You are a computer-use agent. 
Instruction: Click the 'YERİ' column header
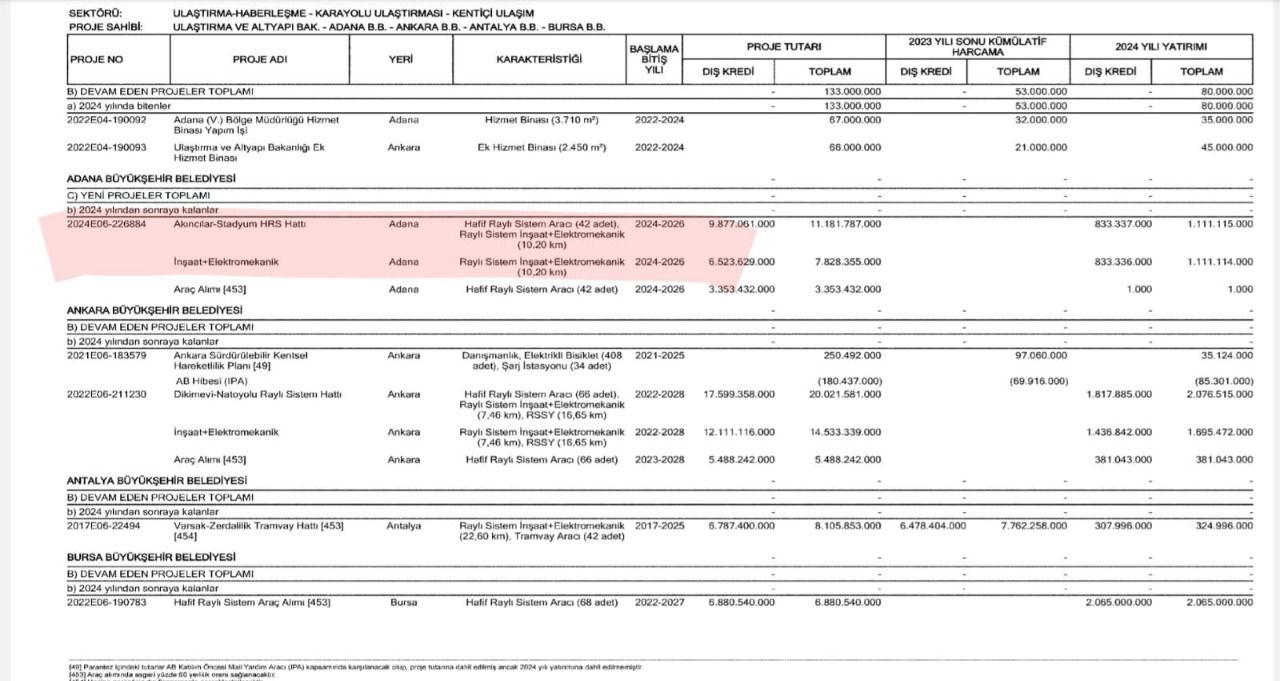400,59
